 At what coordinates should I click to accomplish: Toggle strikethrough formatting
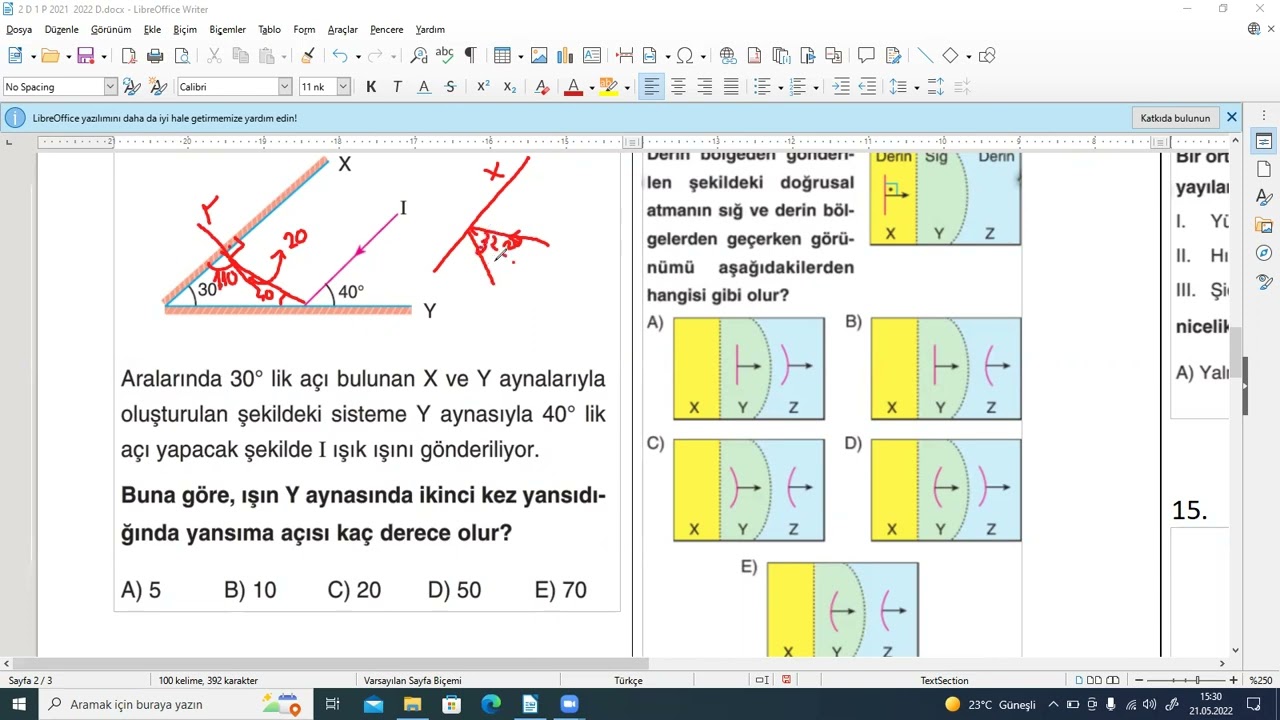click(450, 87)
